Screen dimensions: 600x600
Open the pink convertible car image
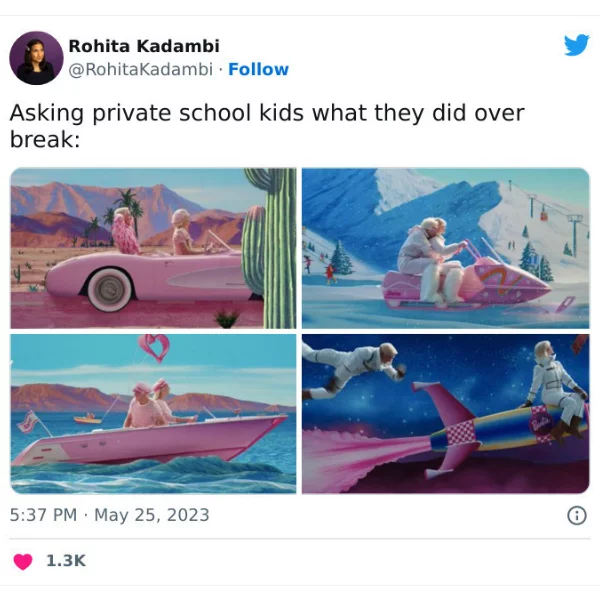(x=153, y=248)
